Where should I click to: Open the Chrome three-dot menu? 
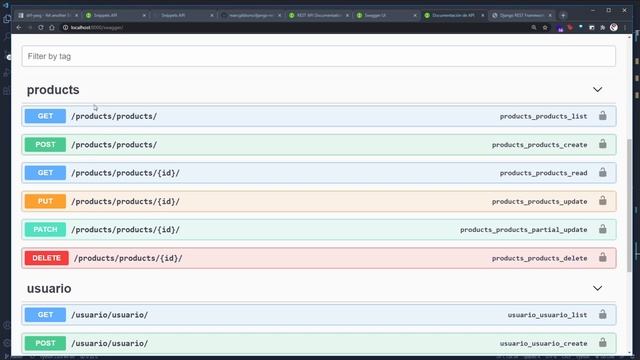click(x=625, y=27)
